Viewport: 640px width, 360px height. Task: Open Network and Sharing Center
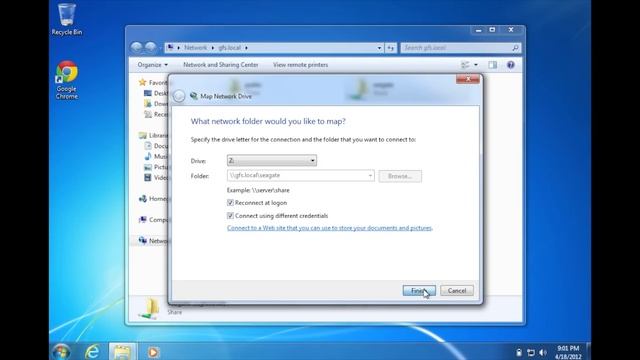(x=220, y=65)
